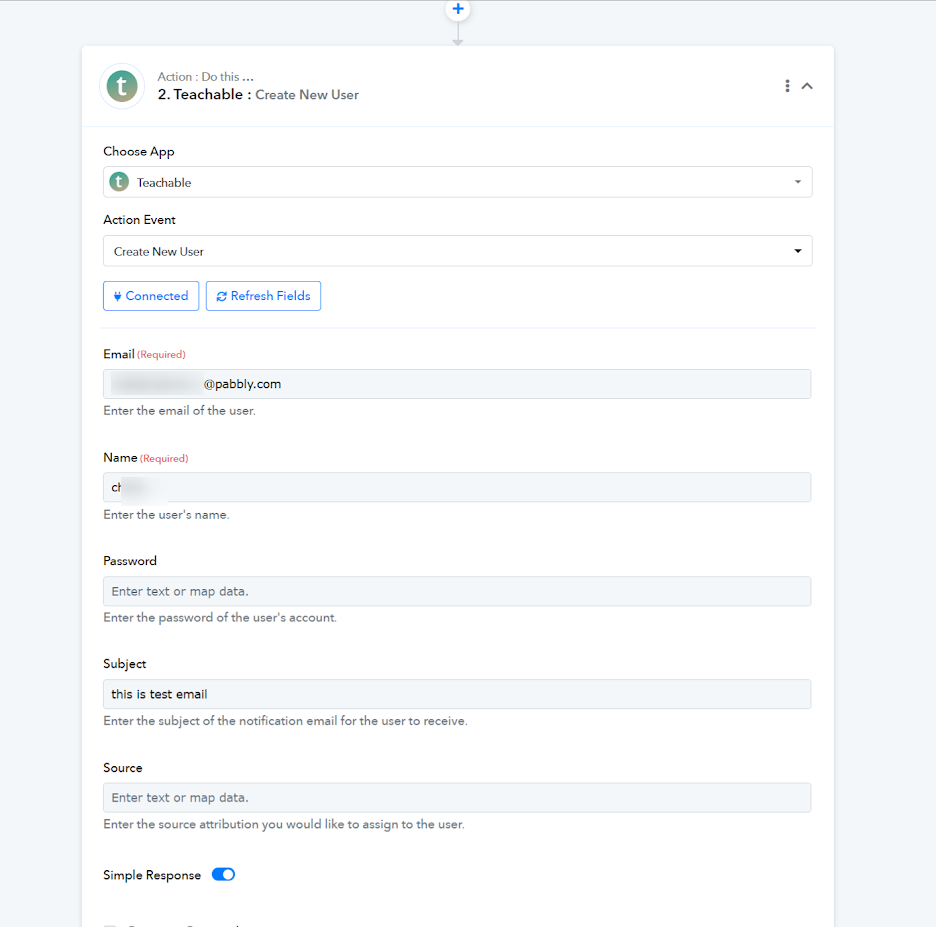Click the Subject field with test email

(457, 694)
